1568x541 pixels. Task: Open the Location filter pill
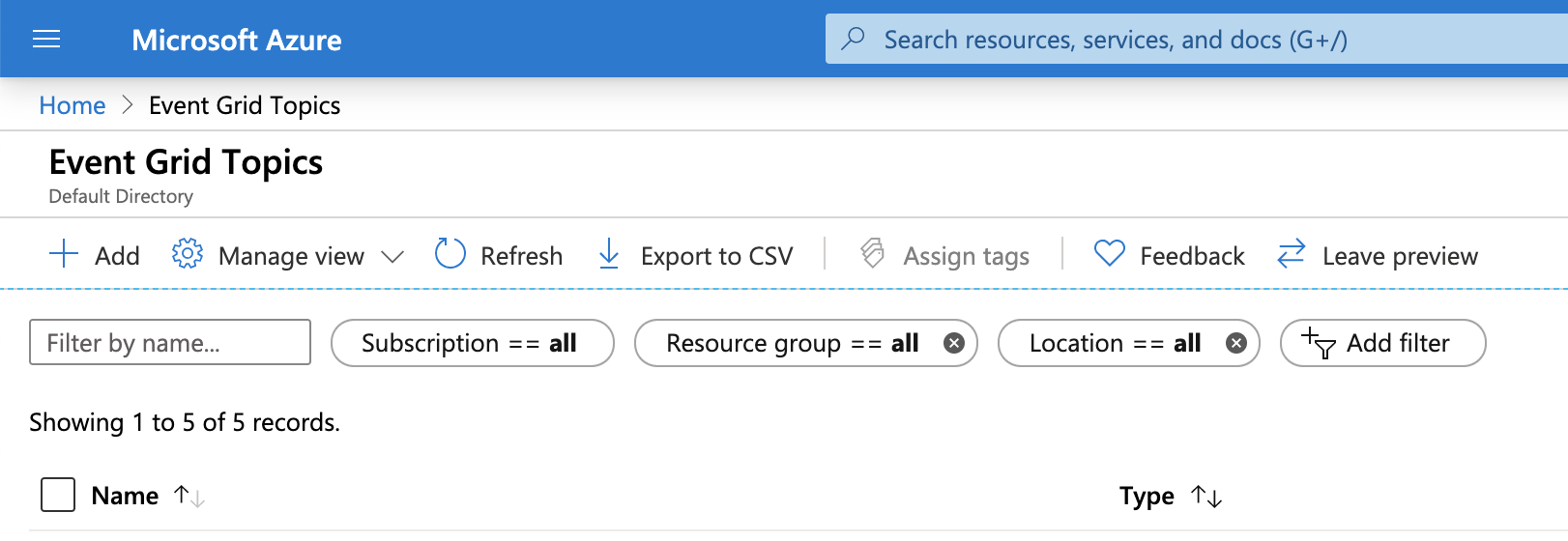click(1114, 343)
